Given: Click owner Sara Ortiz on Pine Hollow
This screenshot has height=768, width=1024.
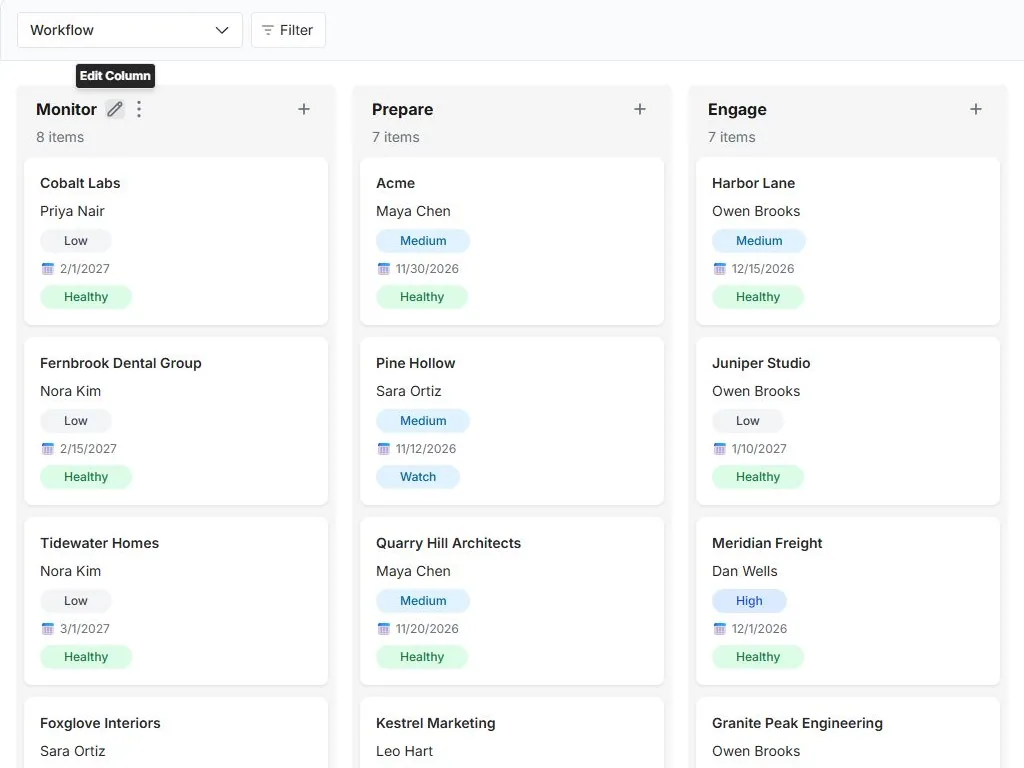Looking at the screenshot, I should (x=409, y=391).
